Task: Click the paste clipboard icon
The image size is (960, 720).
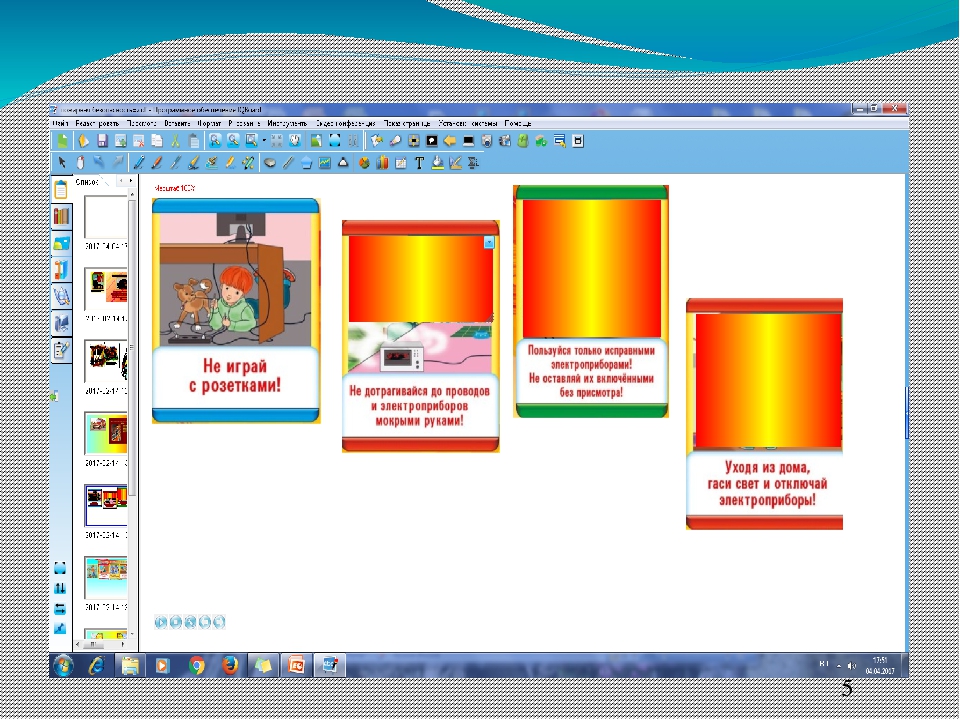Action: coord(193,141)
